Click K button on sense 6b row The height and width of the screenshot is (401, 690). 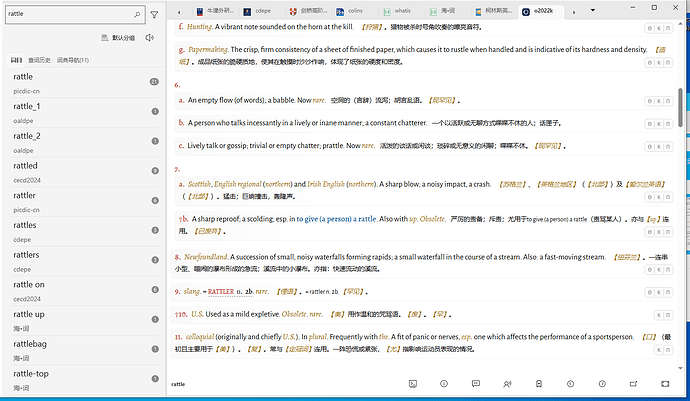659,124
